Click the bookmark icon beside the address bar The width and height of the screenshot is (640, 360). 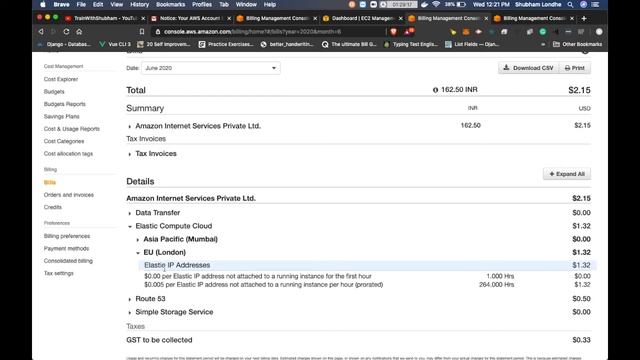click(x=142, y=31)
